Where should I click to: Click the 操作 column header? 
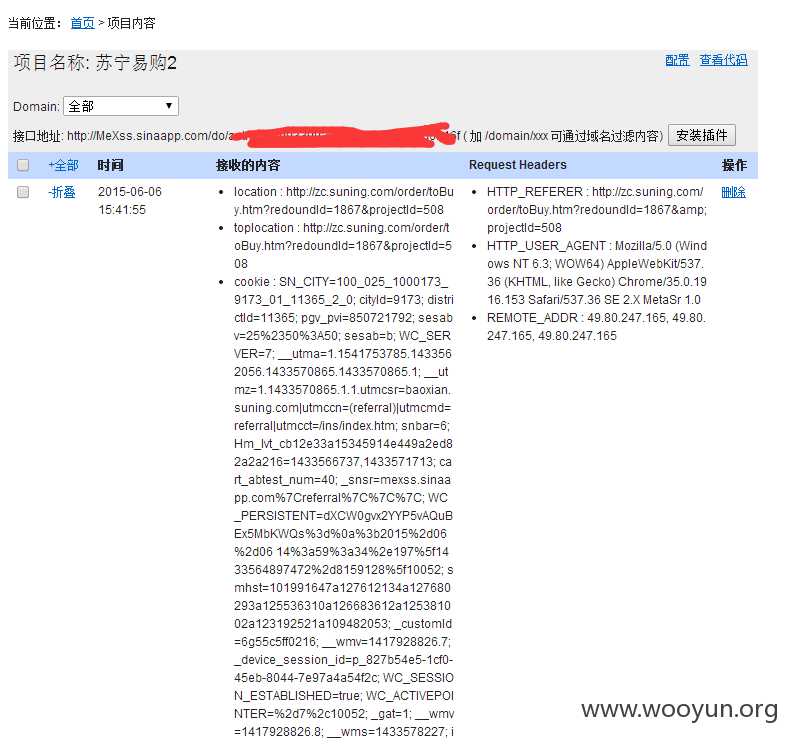click(734, 165)
